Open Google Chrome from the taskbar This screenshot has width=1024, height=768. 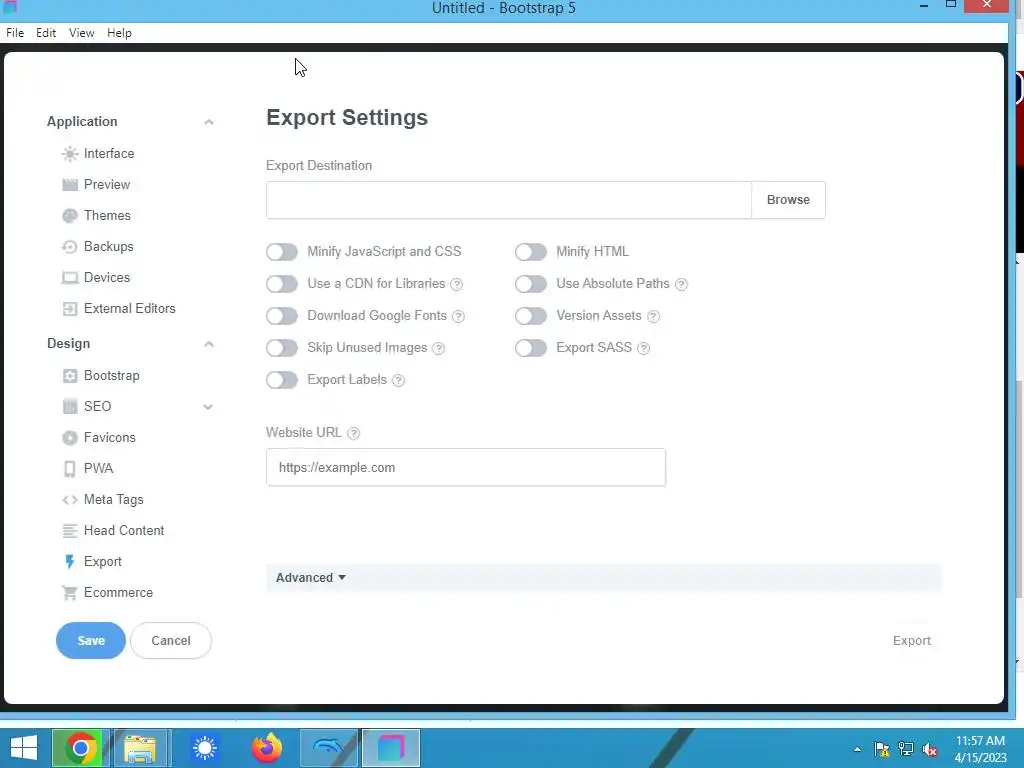[81, 748]
